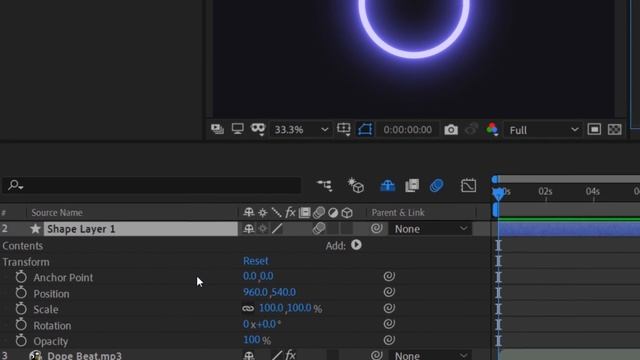Click the Motion Blur column header icon
Viewport: 640px width, 360px height.
tap(319, 213)
